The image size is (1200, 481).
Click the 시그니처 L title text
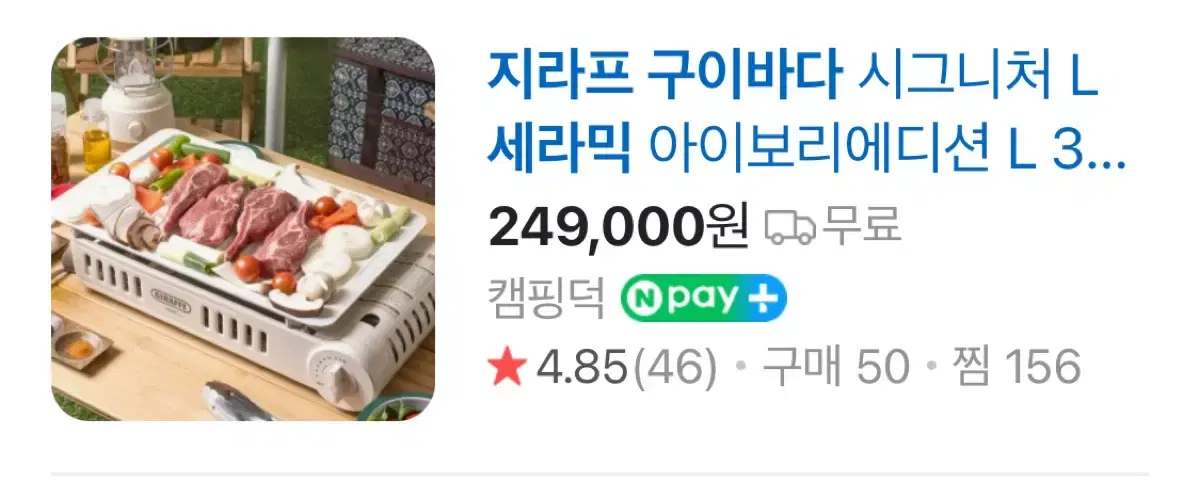(978, 75)
